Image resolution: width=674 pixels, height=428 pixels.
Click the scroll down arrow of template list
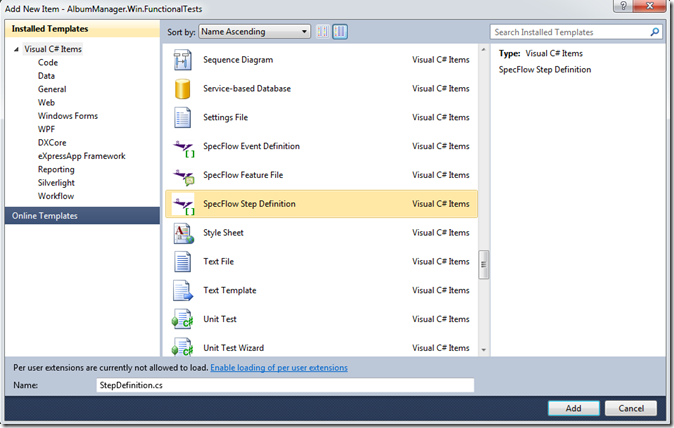pos(484,350)
